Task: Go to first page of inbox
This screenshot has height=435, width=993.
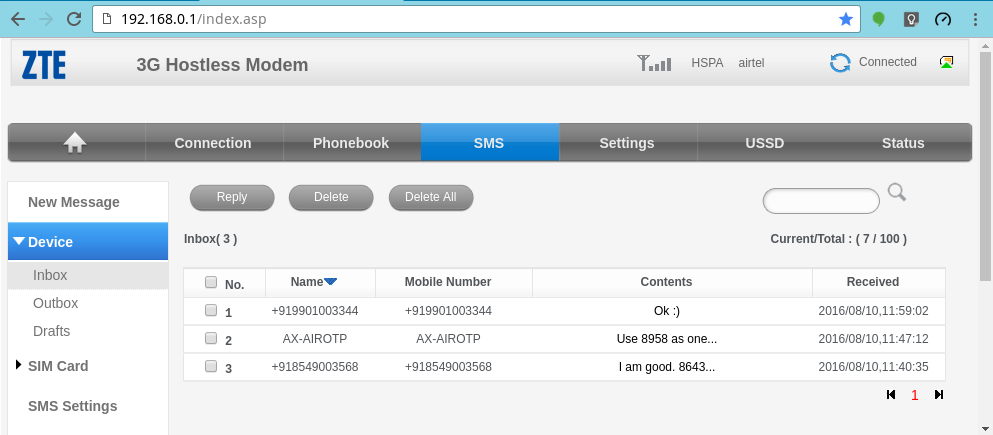Action: click(891, 395)
